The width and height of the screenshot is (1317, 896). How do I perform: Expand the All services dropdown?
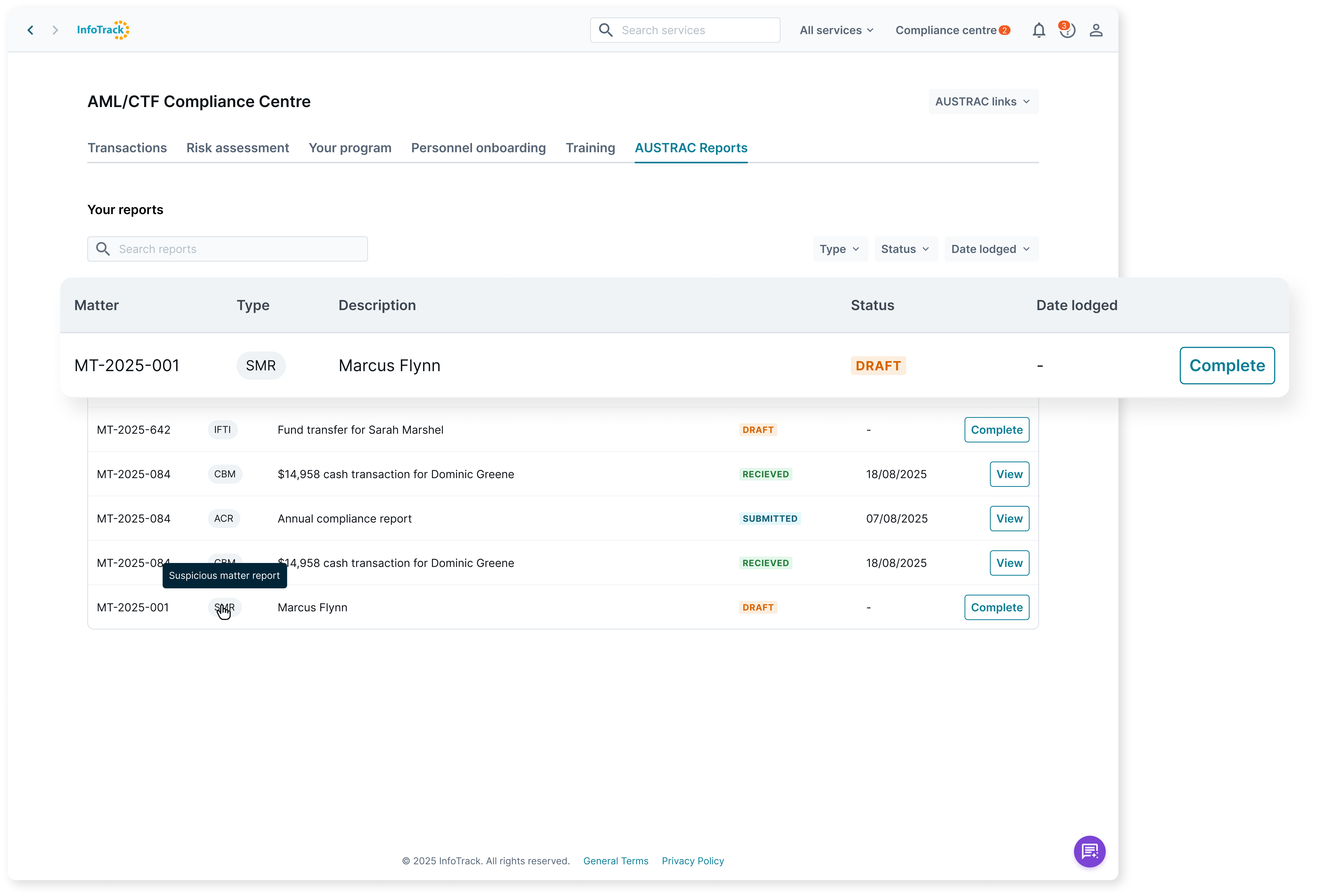pyautogui.click(x=836, y=30)
